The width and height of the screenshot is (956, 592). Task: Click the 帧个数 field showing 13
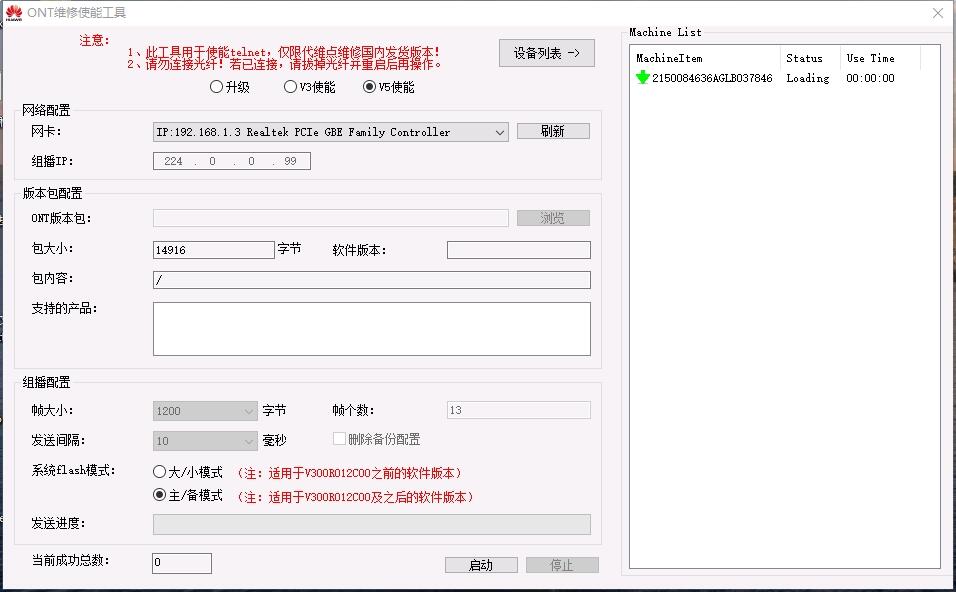(x=518, y=410)
